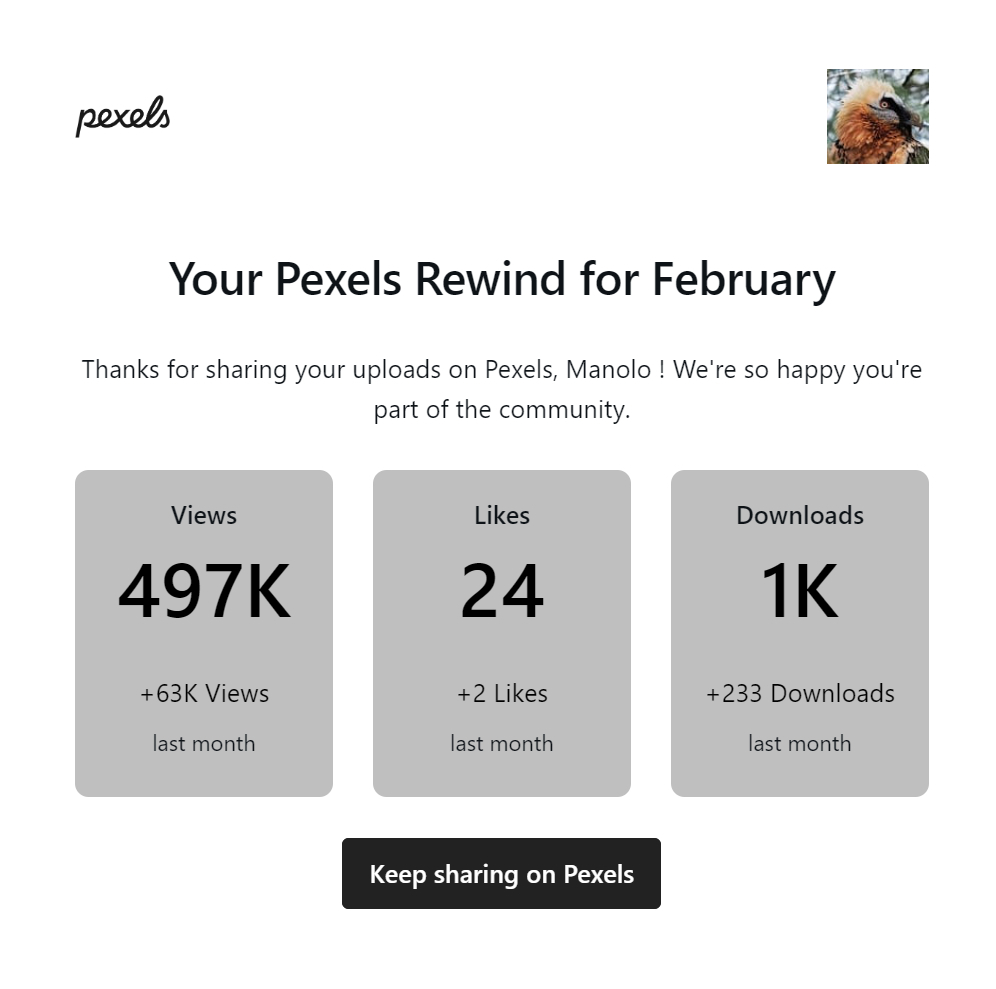Screen dimensions: 996x989
Task: Click the Views card title
Action: 204,515
